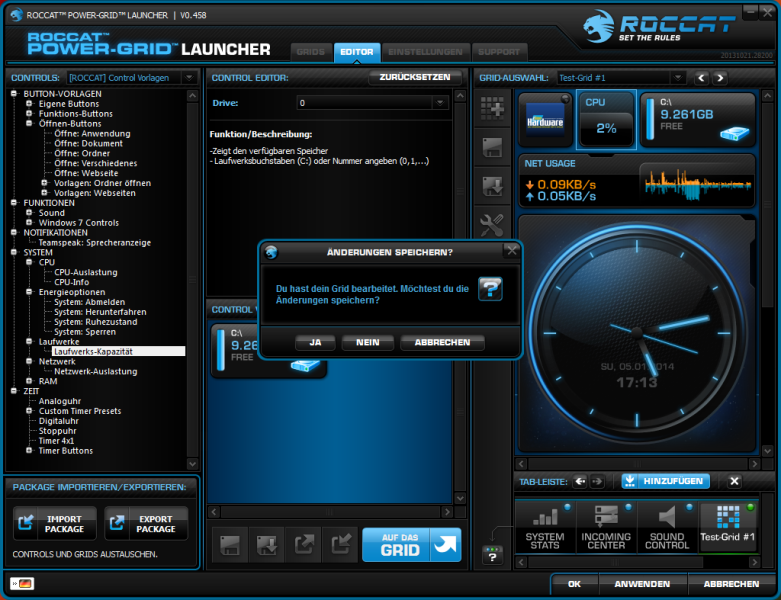
Task: Expand Vorlagen: Ordner öffnen node
Action: [44, 183]
